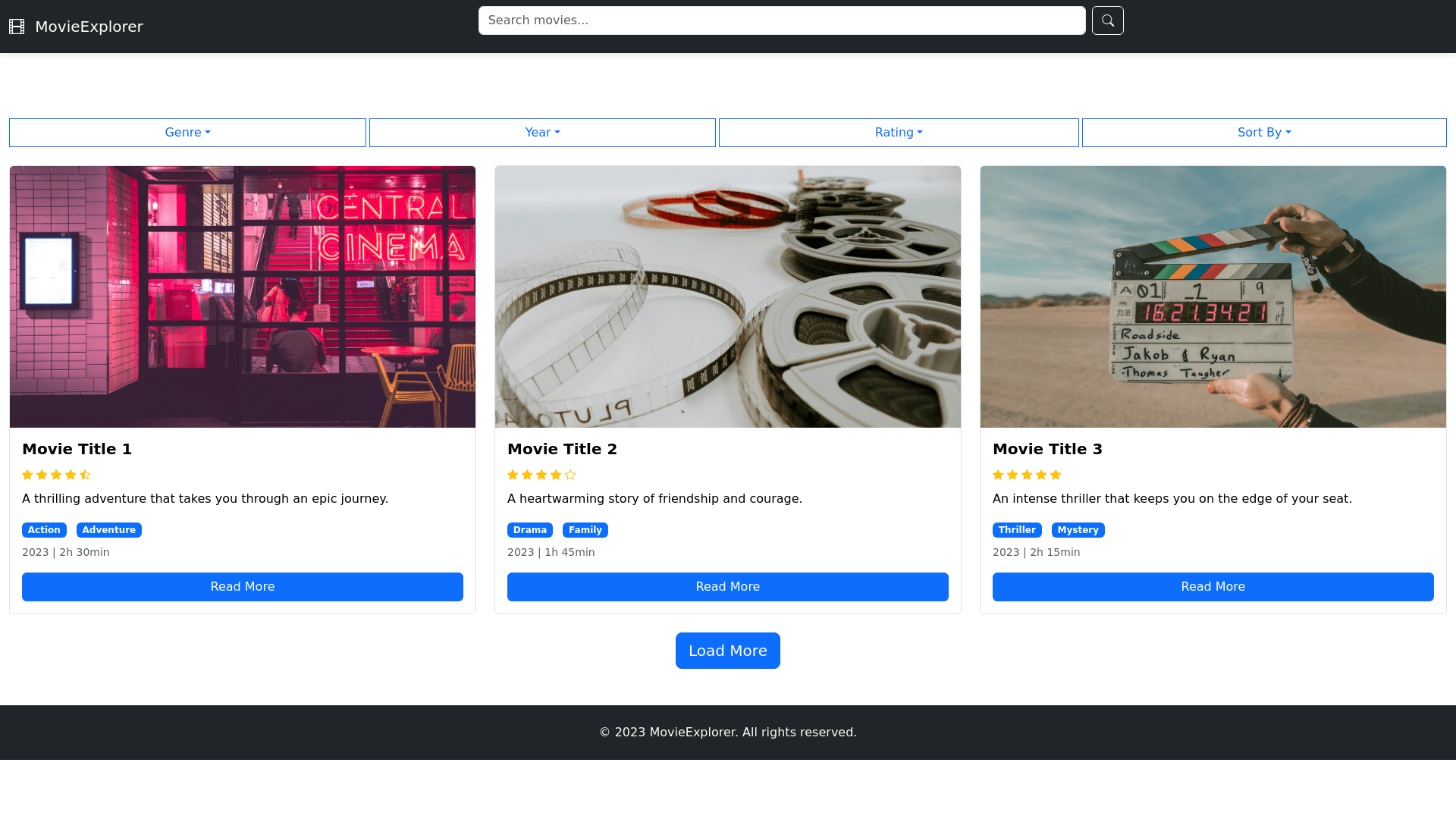Click inside the movie search field
The height and width of the screenshot is (819, 1456).
pos(781,20)
